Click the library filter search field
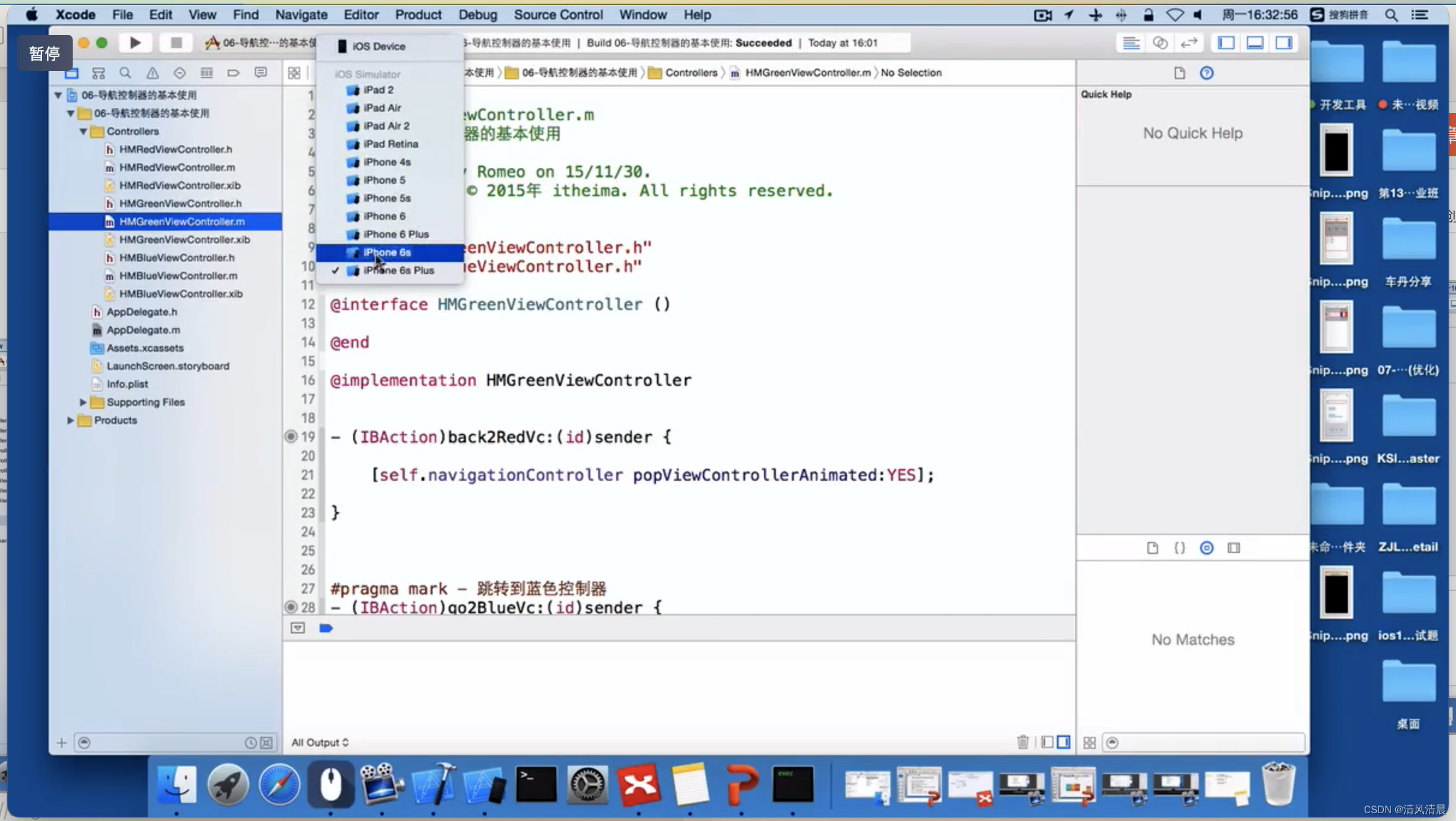This screenshot has width=1456, height=821. (1204, 743)
